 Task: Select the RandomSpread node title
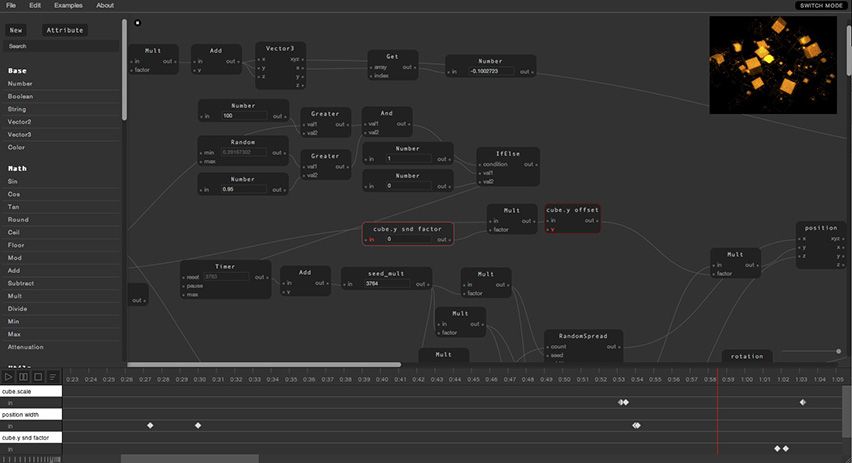(x=583, y=336)
